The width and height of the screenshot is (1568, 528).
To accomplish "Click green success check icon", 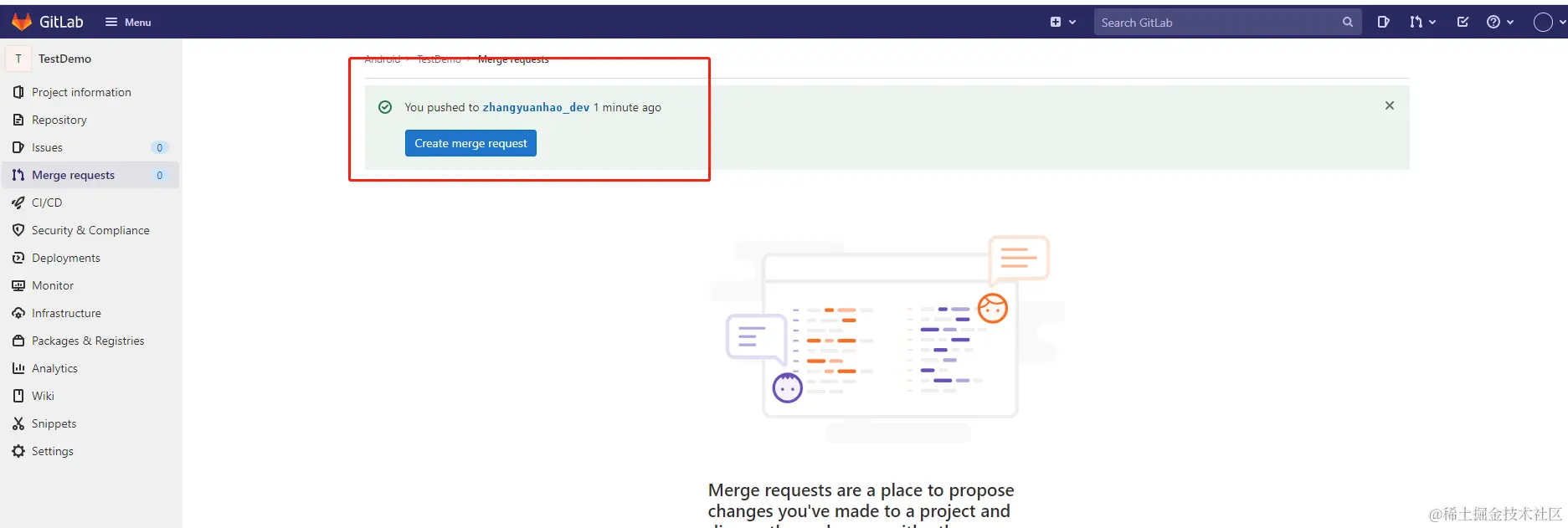I will pyautogui.click(x=385, y=107).
